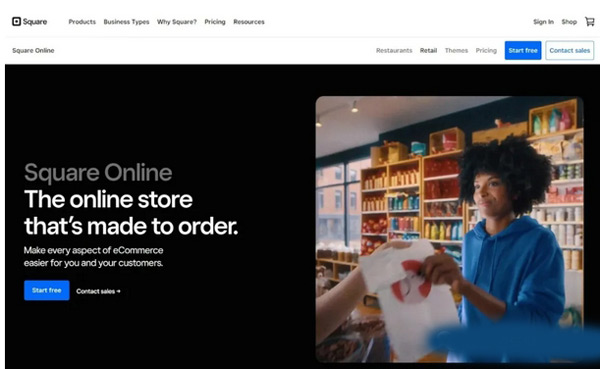Select the Restaurants tab
The height and width of the screenshot is (369, 600).
point(394,51)
